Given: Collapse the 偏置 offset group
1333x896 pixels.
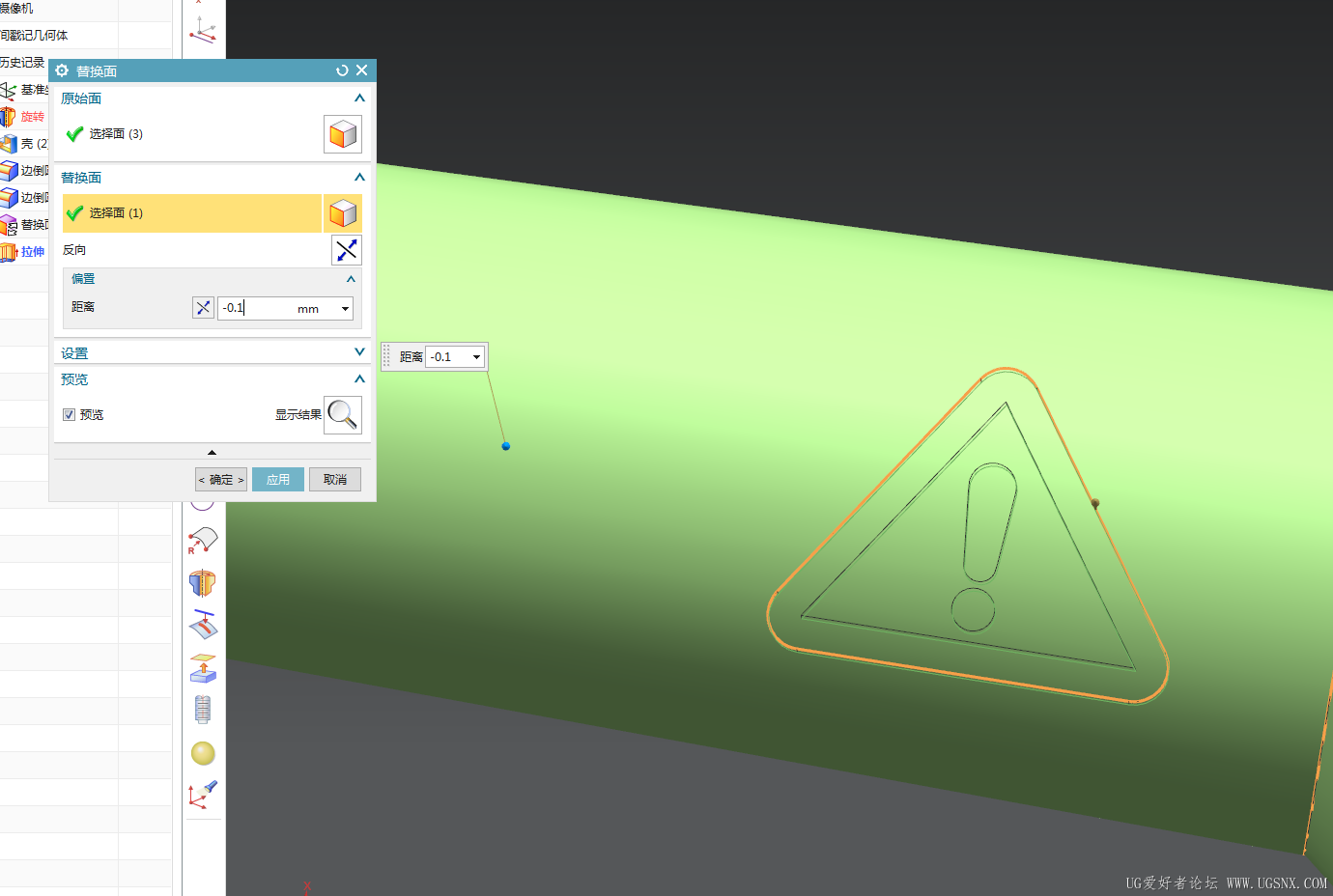Looking at the screenshot, I should [x=351, y=279].
